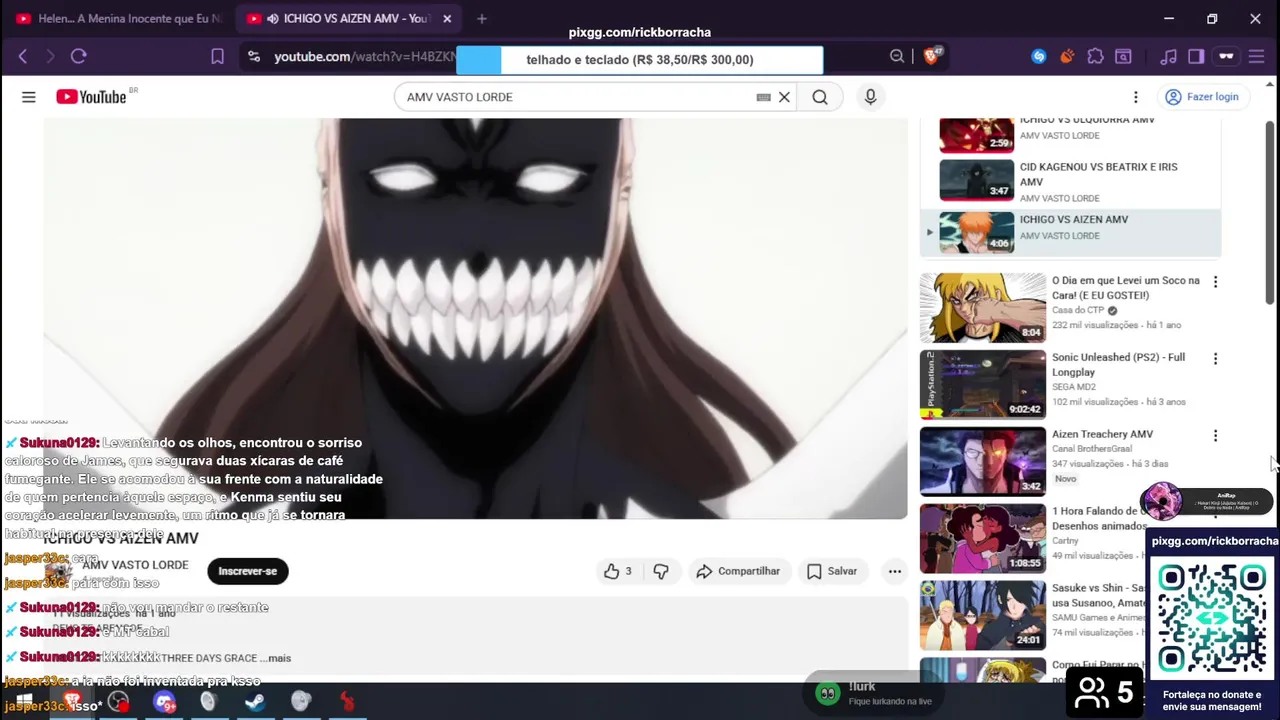
Task: Open Brave Leo glasses toolbar icon
Action: [1226, 57]
